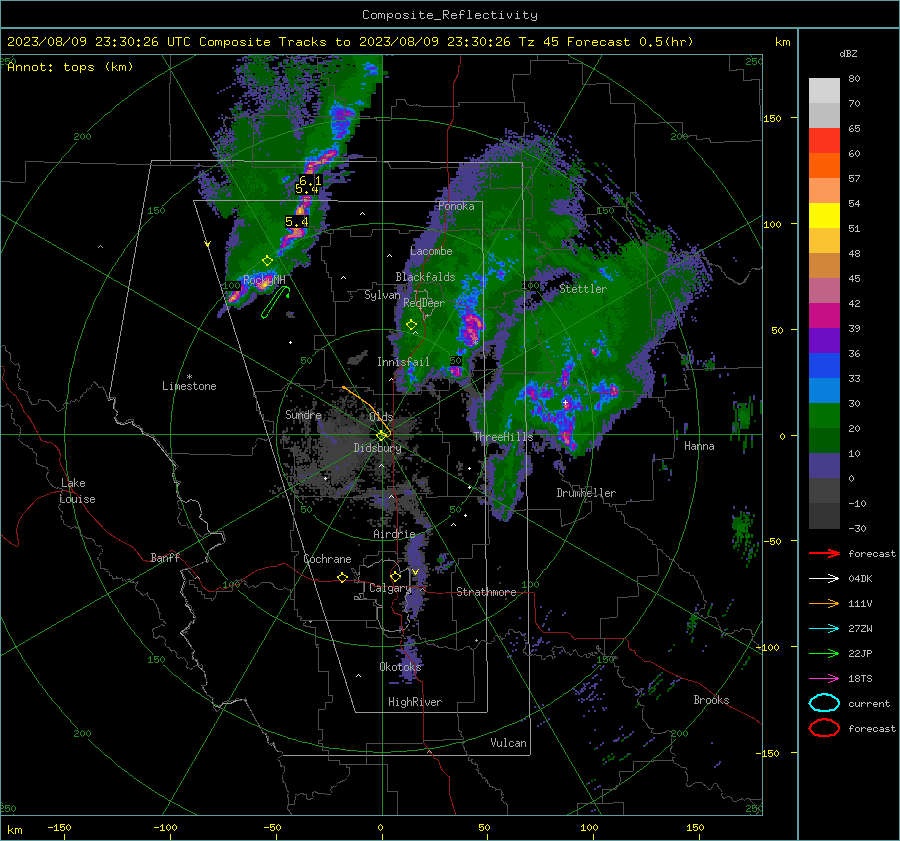
Task: Click the yellow diamond marker above RockyMH
Action: (x=267, y=261)
